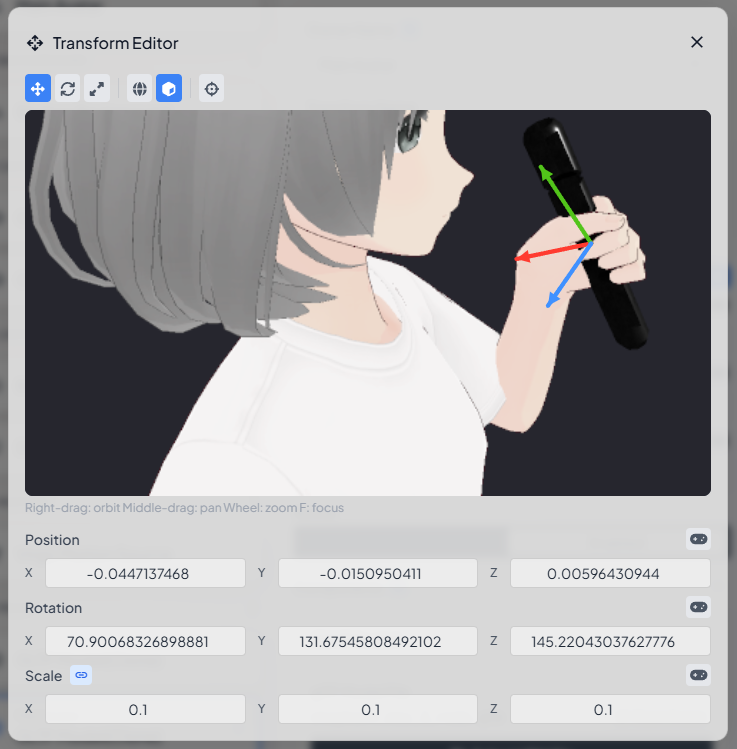The height and width of the screenshot is (749, 737).
Task: Edit the Position Z field
Action: point(610,573)
